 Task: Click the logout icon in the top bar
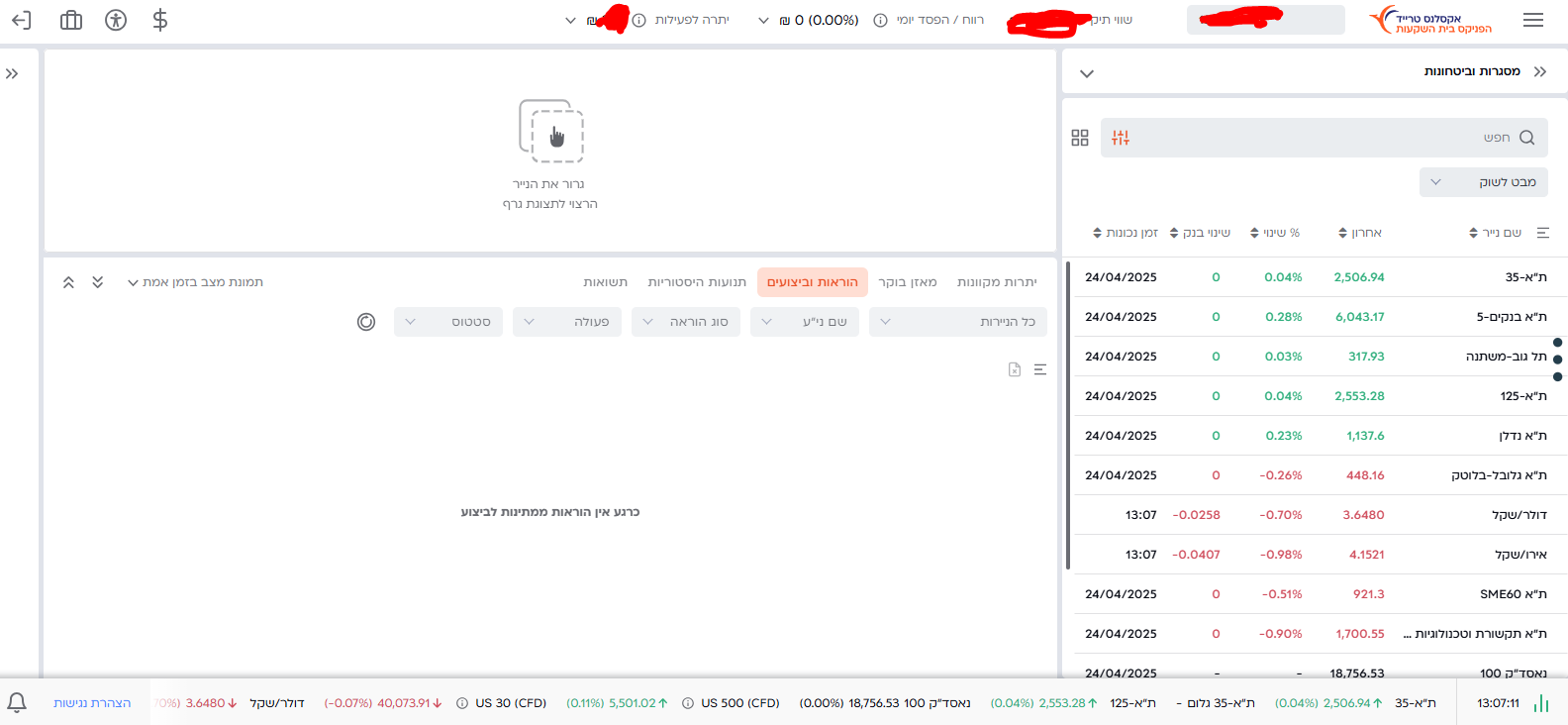[21, 20]
